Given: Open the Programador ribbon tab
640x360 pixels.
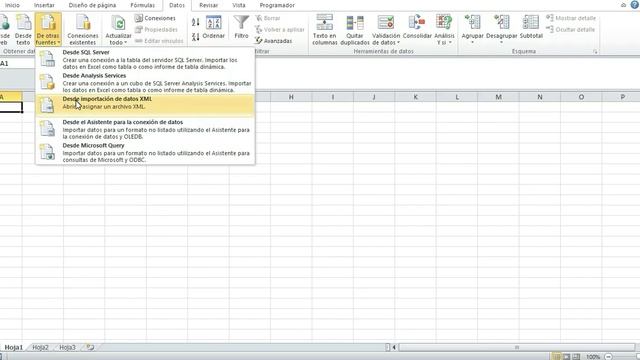Looking at the screenshot, I should click(277, 5).
